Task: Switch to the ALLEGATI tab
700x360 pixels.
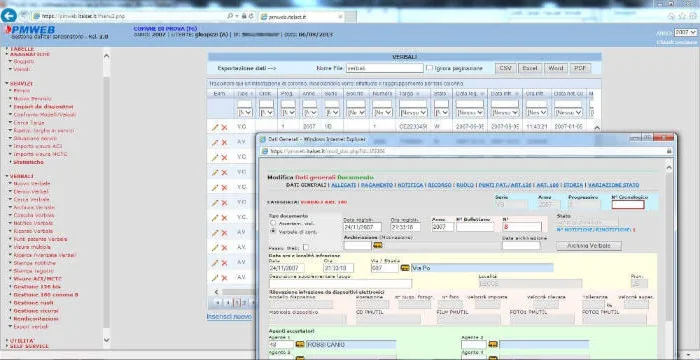Action: coord(344,185)
